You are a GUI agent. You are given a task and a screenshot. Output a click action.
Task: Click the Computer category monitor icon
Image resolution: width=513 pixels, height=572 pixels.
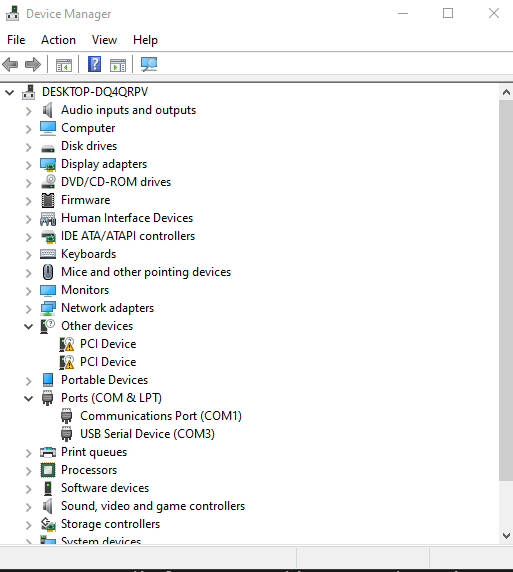click(48, 128)
